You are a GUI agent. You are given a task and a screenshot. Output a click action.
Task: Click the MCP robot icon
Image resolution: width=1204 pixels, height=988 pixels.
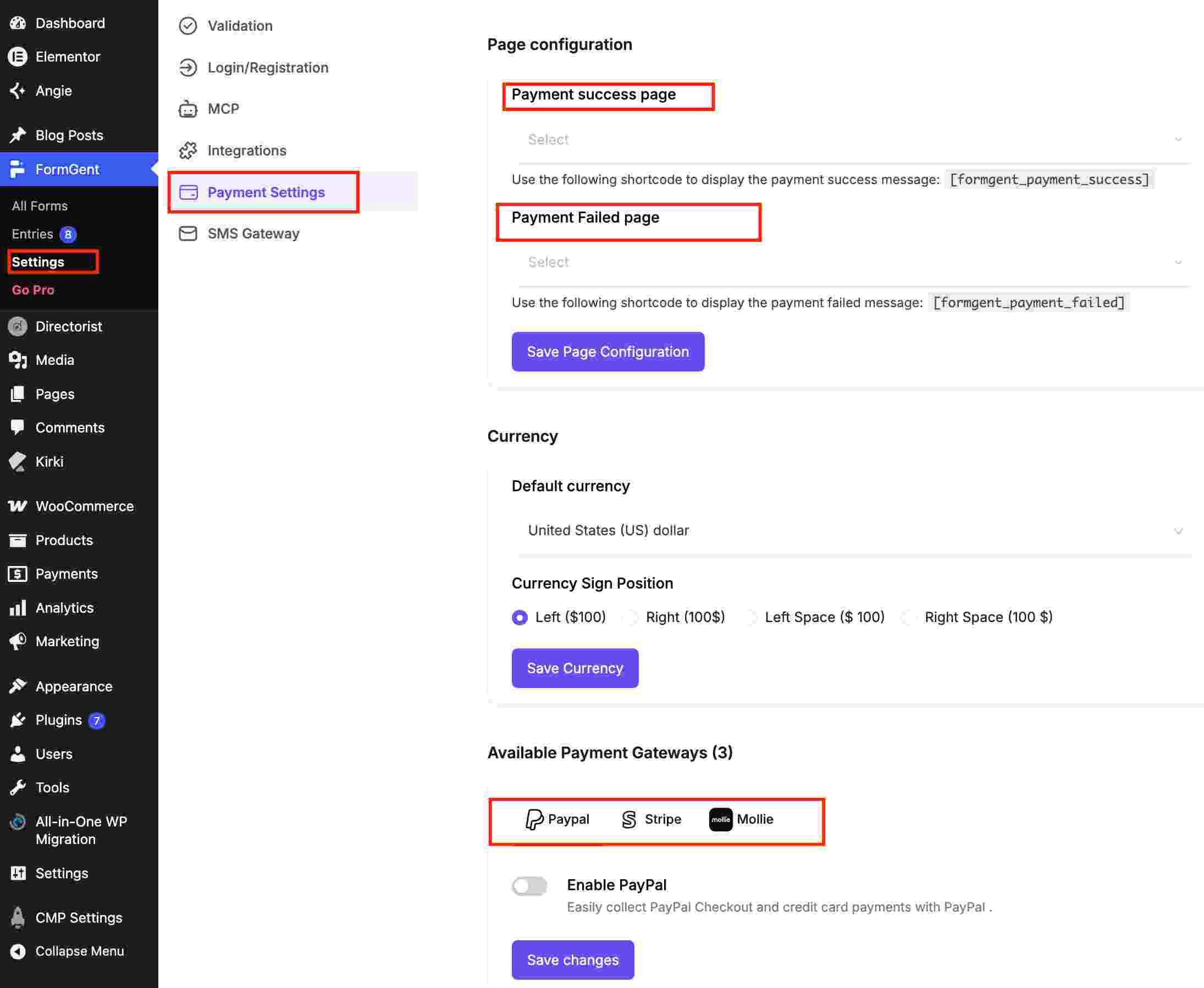click(x=188, y=109)
